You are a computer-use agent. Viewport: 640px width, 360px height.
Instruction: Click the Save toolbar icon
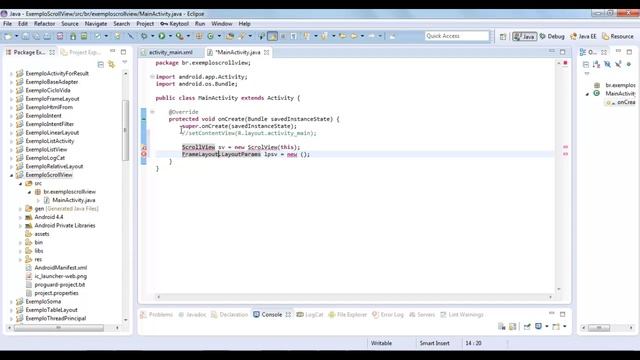pos(25,36)
